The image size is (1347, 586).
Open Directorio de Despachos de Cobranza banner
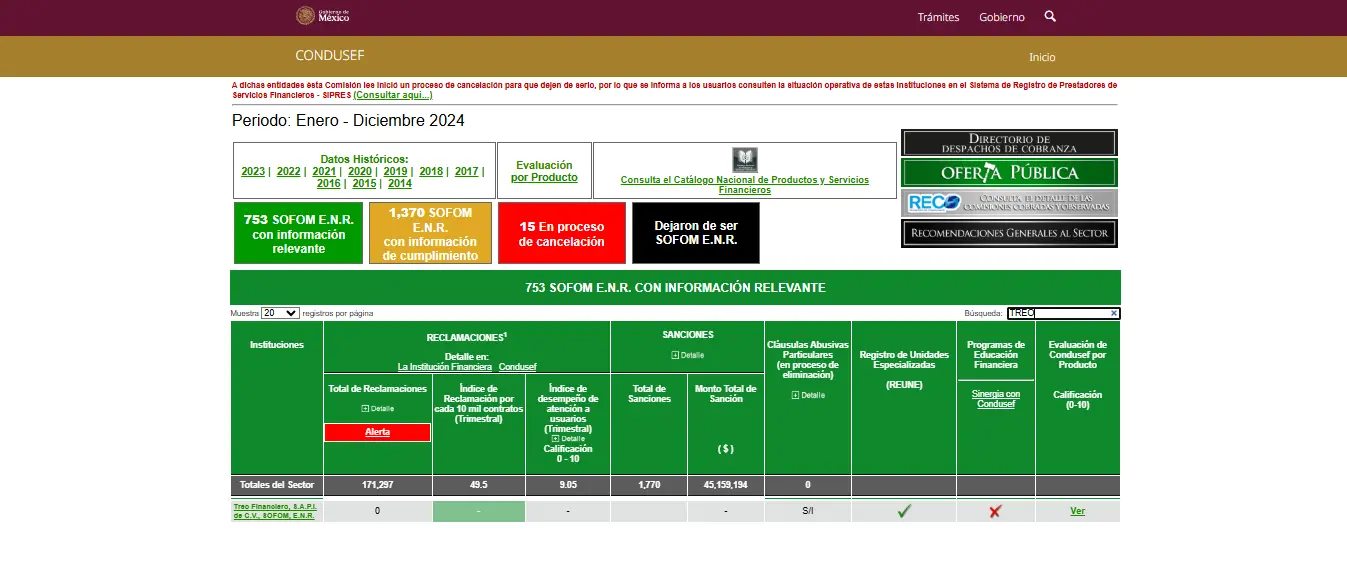[1009, 143]
